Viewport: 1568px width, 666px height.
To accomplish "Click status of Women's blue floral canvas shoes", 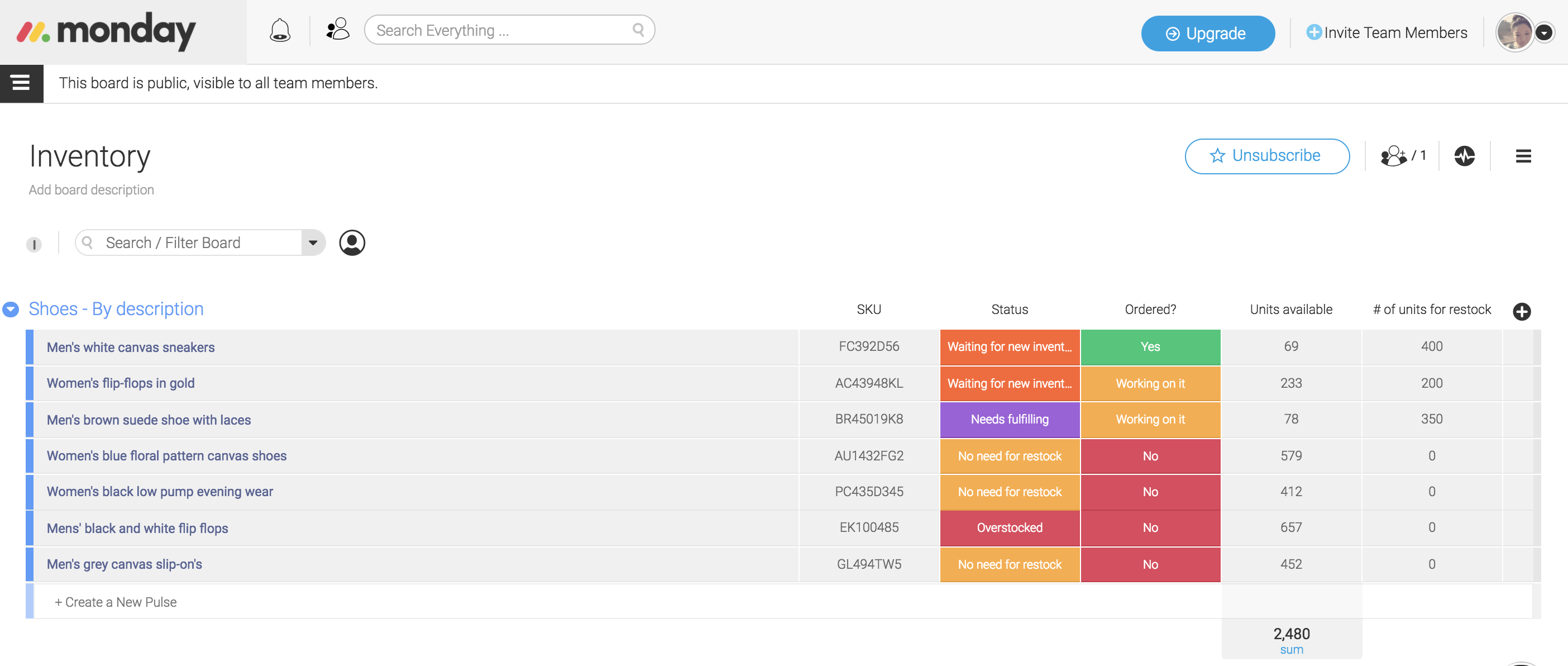I will [x=1009, y=456].
